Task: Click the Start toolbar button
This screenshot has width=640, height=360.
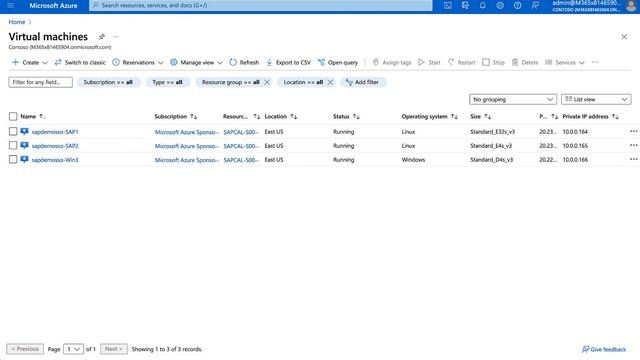Action: (429, 62)
